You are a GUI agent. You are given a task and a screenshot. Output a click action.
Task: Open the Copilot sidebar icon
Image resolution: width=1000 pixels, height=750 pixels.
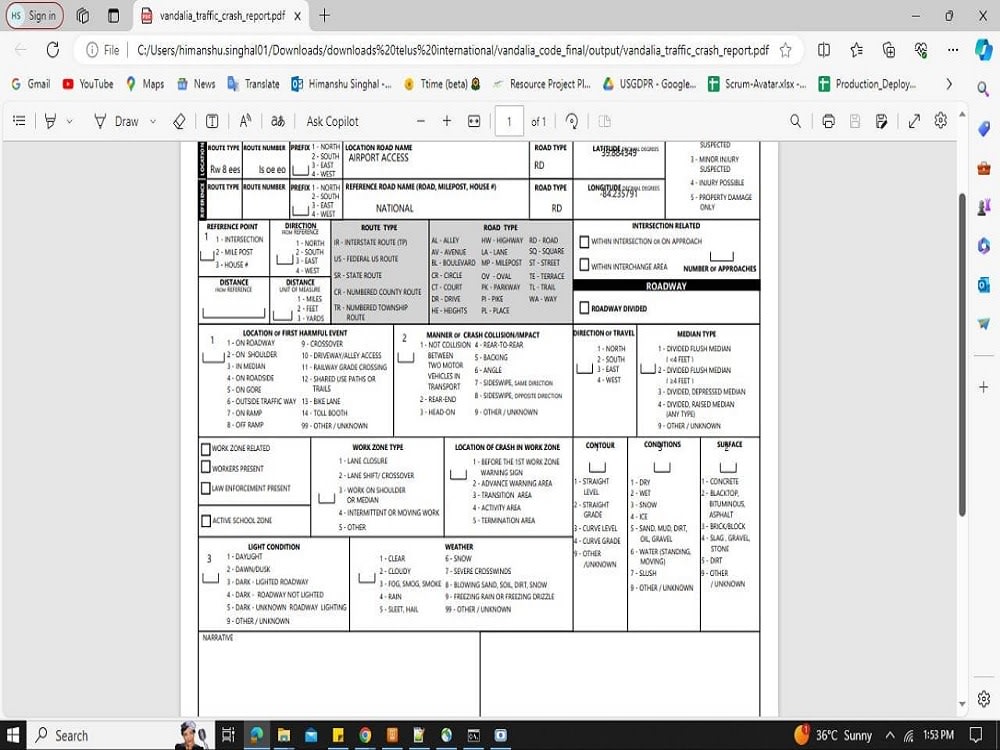click(983, 50)
